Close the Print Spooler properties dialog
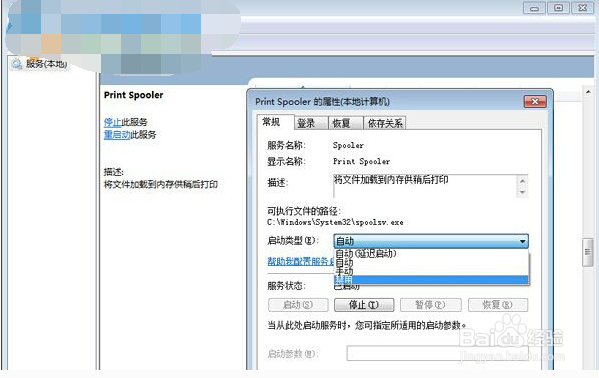This screenshot has height=378, width=599. coord(535,102)
